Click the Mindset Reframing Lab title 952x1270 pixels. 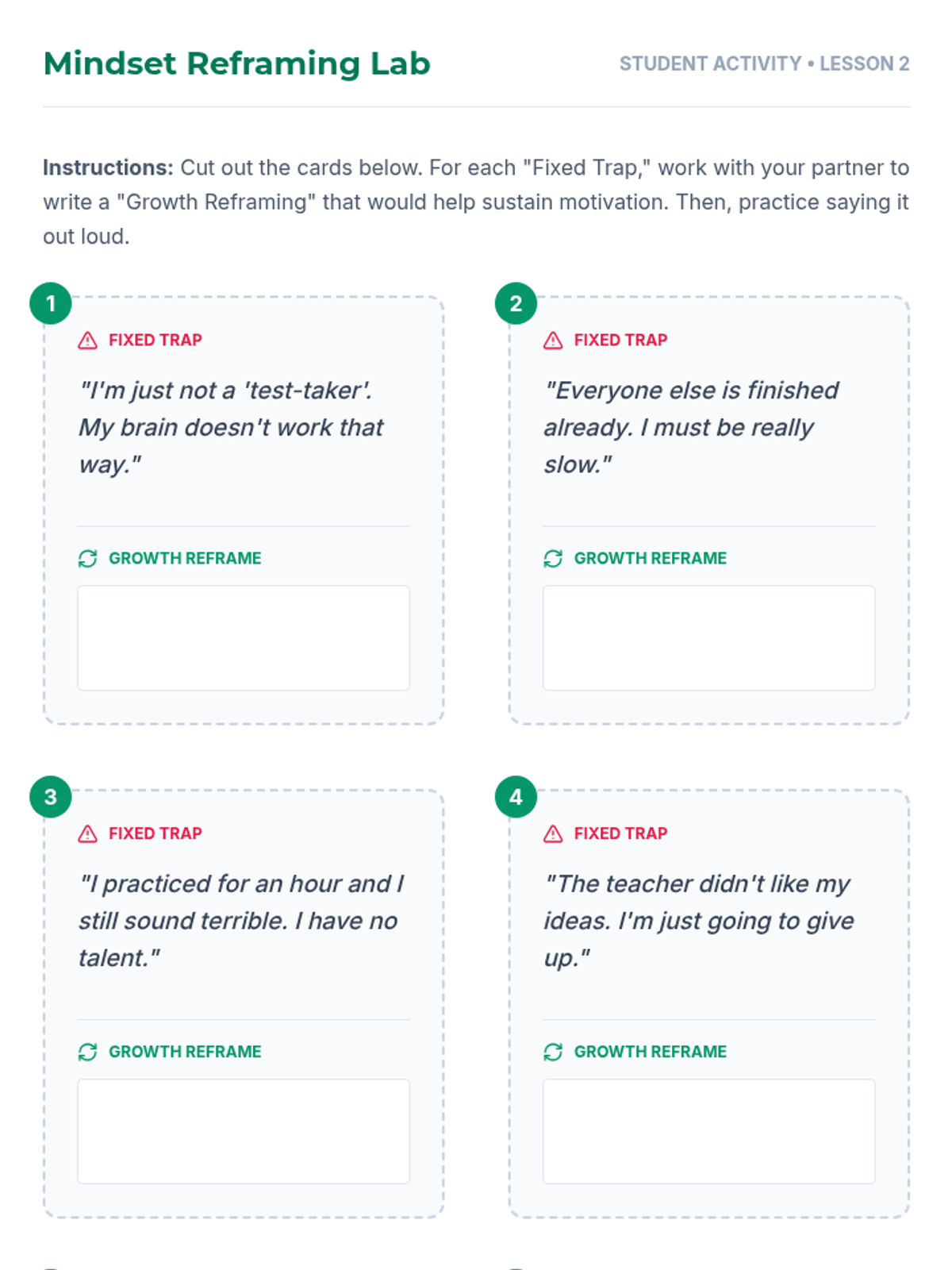pyautogui.click(x=236, y=63)
